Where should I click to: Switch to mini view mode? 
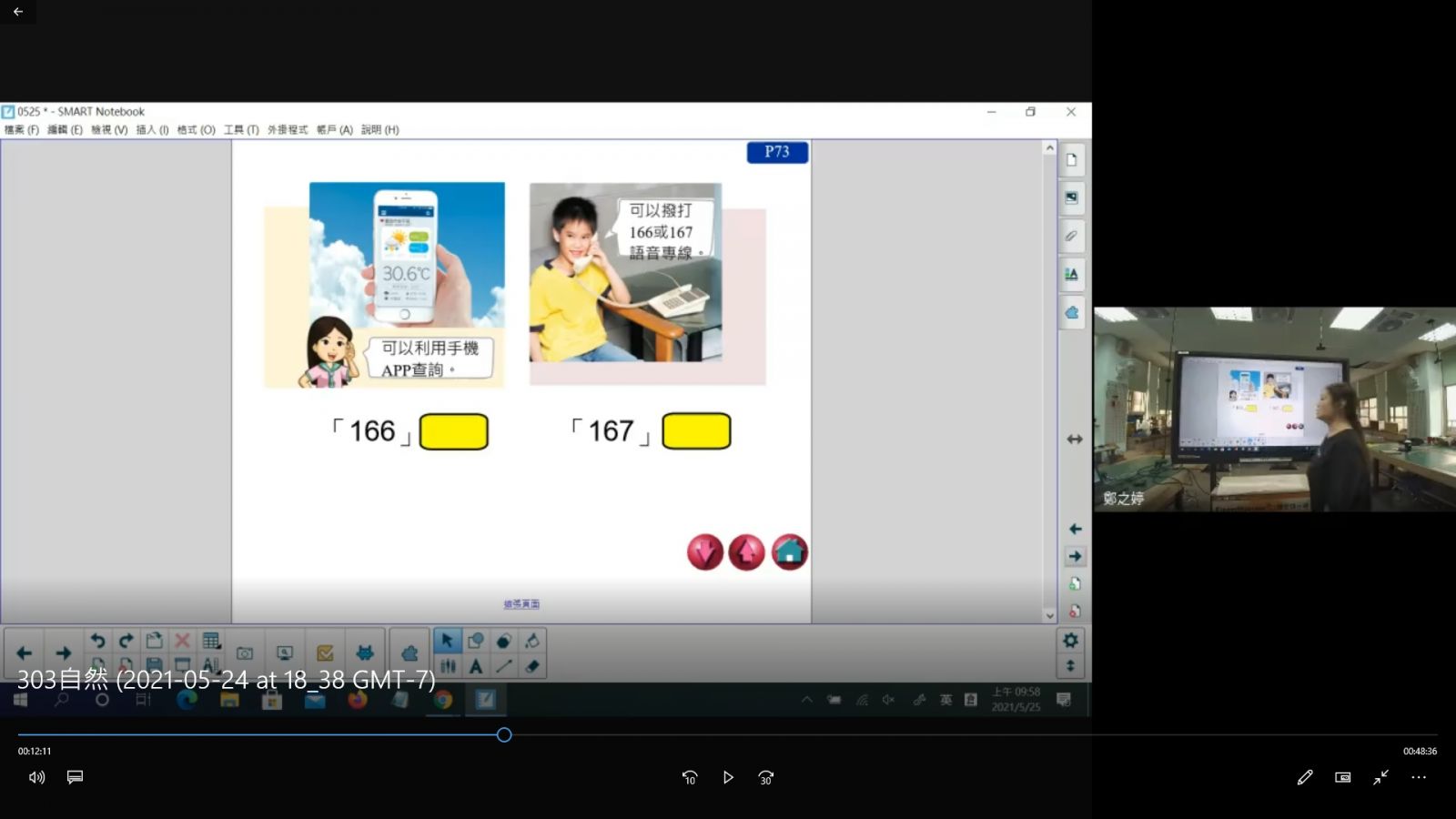[x=1343, y=777]
